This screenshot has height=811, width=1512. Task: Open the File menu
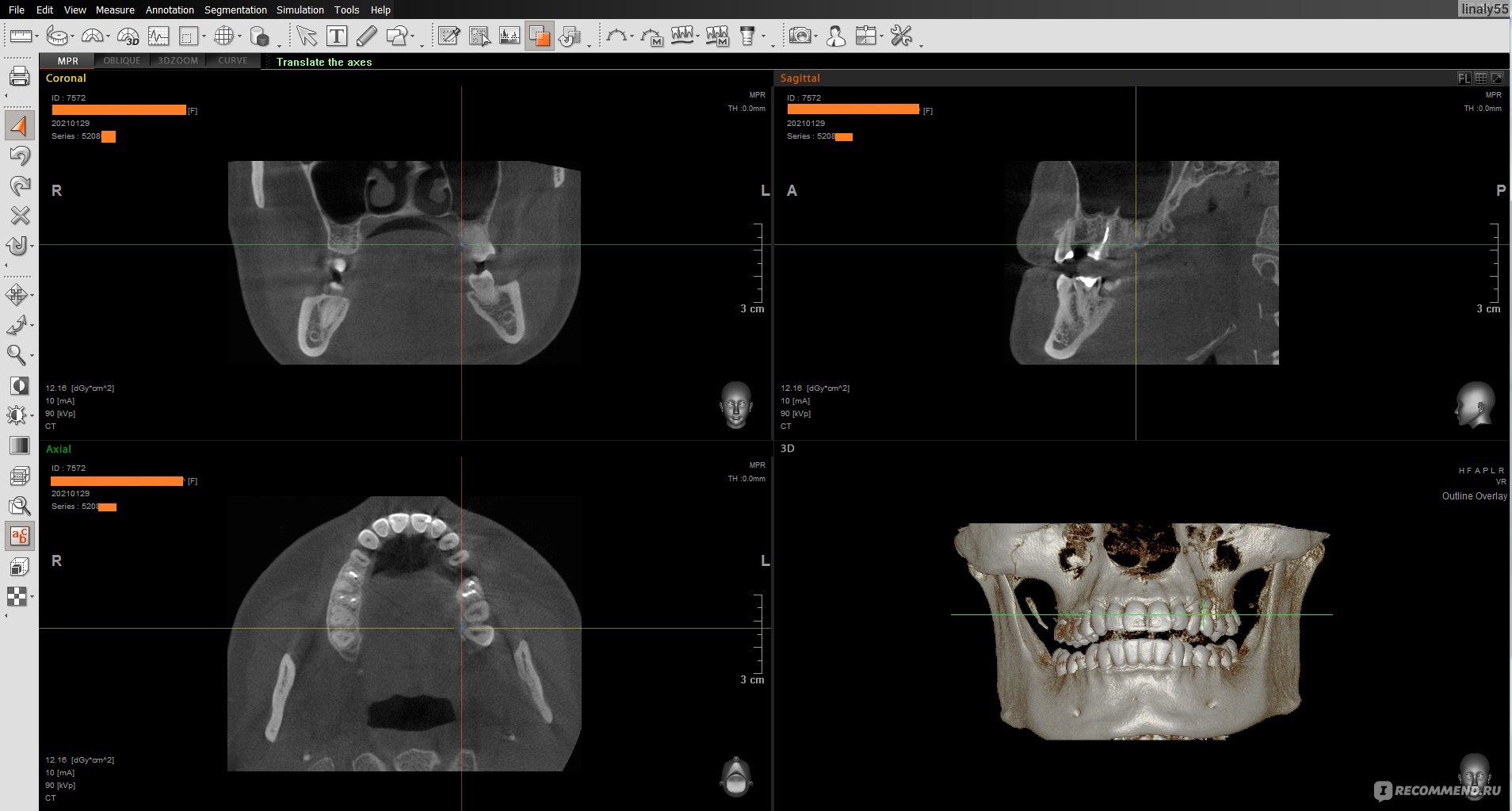pyautogui.click(x=17, y=10)
